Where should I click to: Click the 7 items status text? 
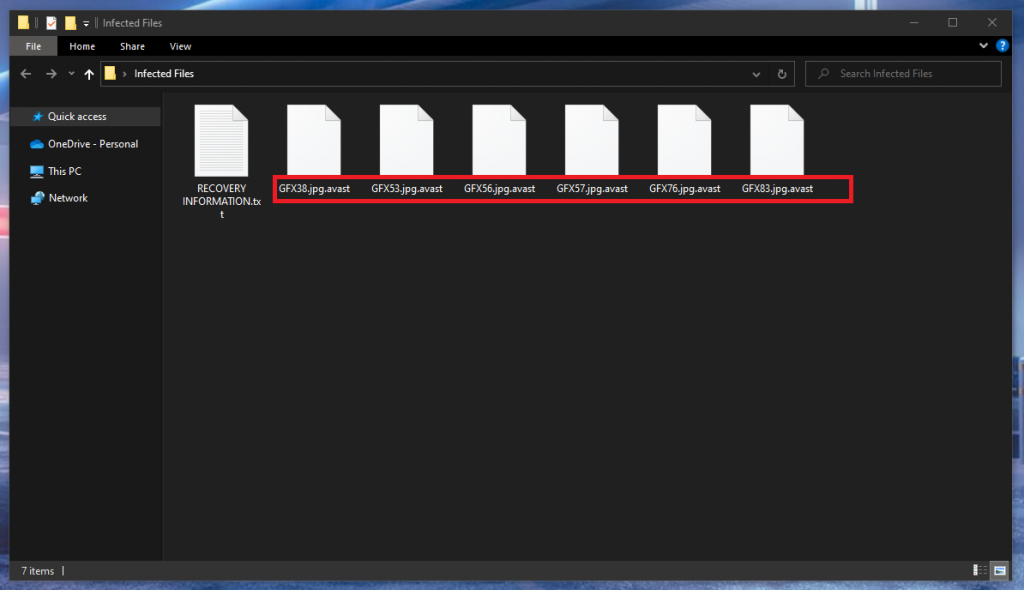[x=37, y=571]
